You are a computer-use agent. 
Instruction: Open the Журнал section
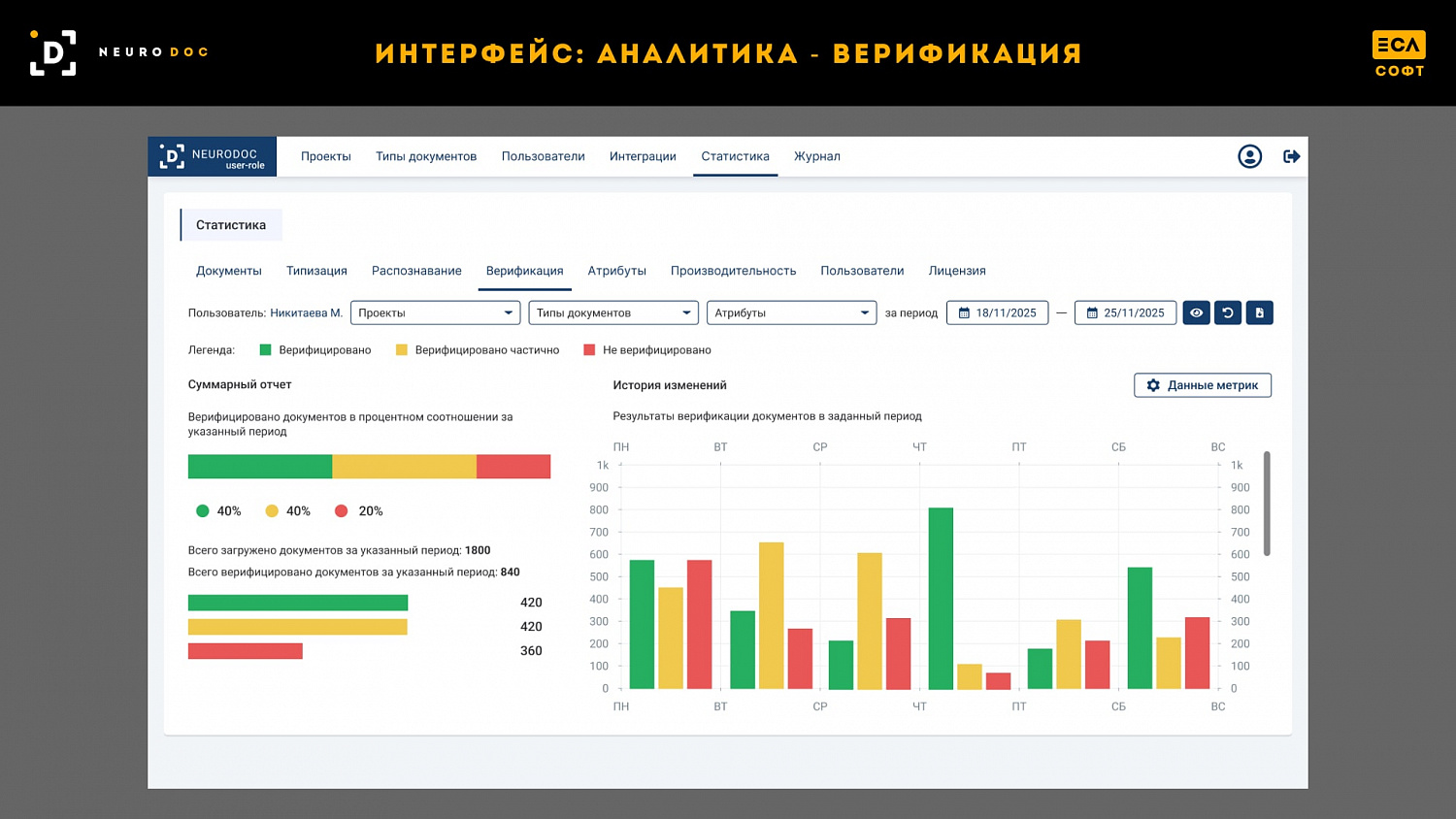817,156
